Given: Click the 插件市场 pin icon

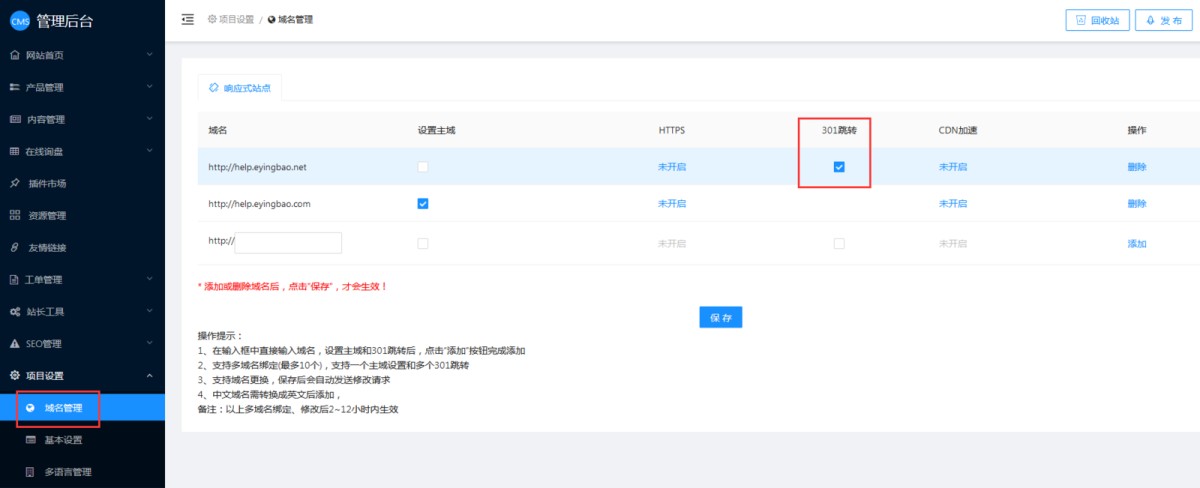Looking at the screenshot, I should pos(14,183).
